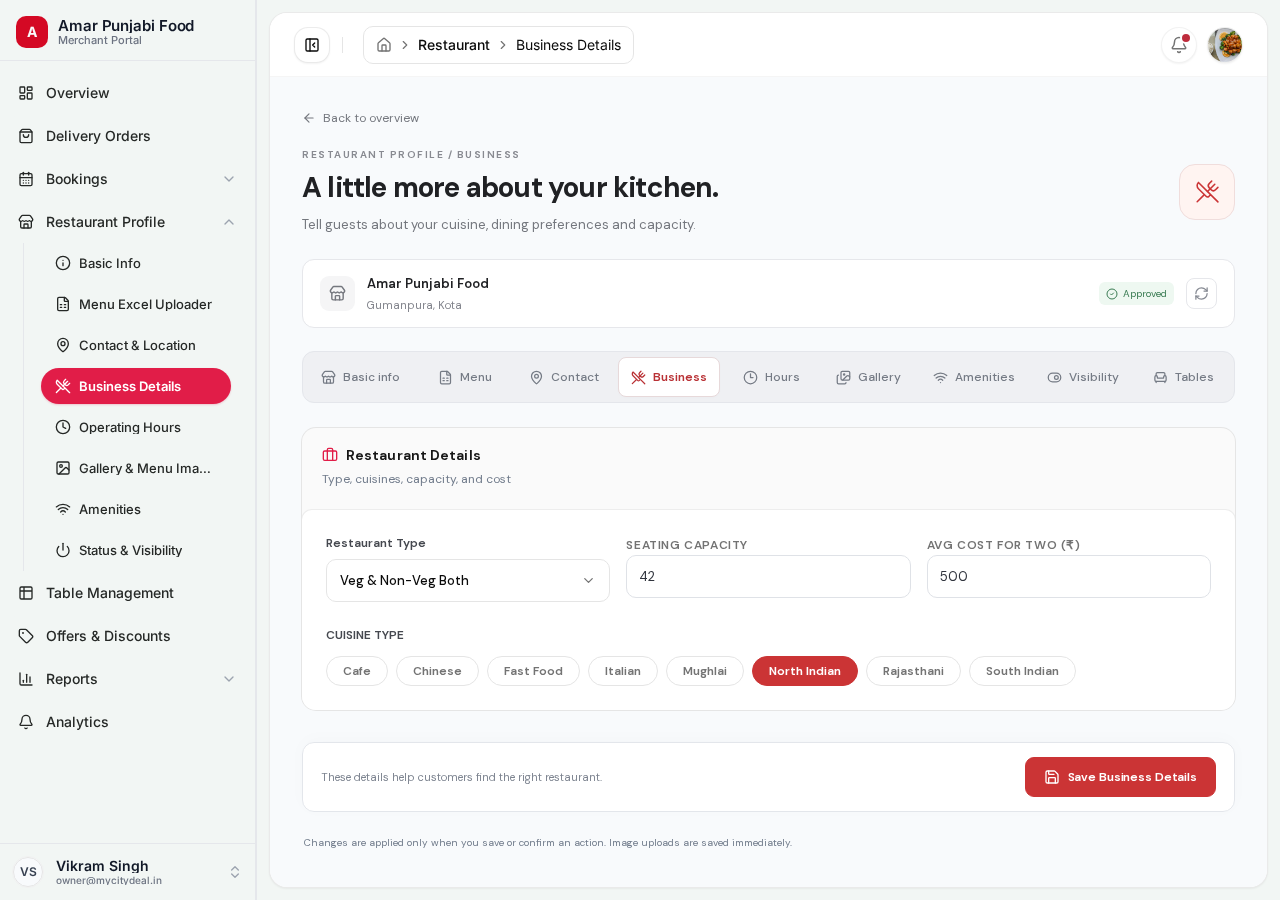This screenshot has width=1280, height=900.
Task: Toggle the Italian cuisine chip
Action: 623,671
